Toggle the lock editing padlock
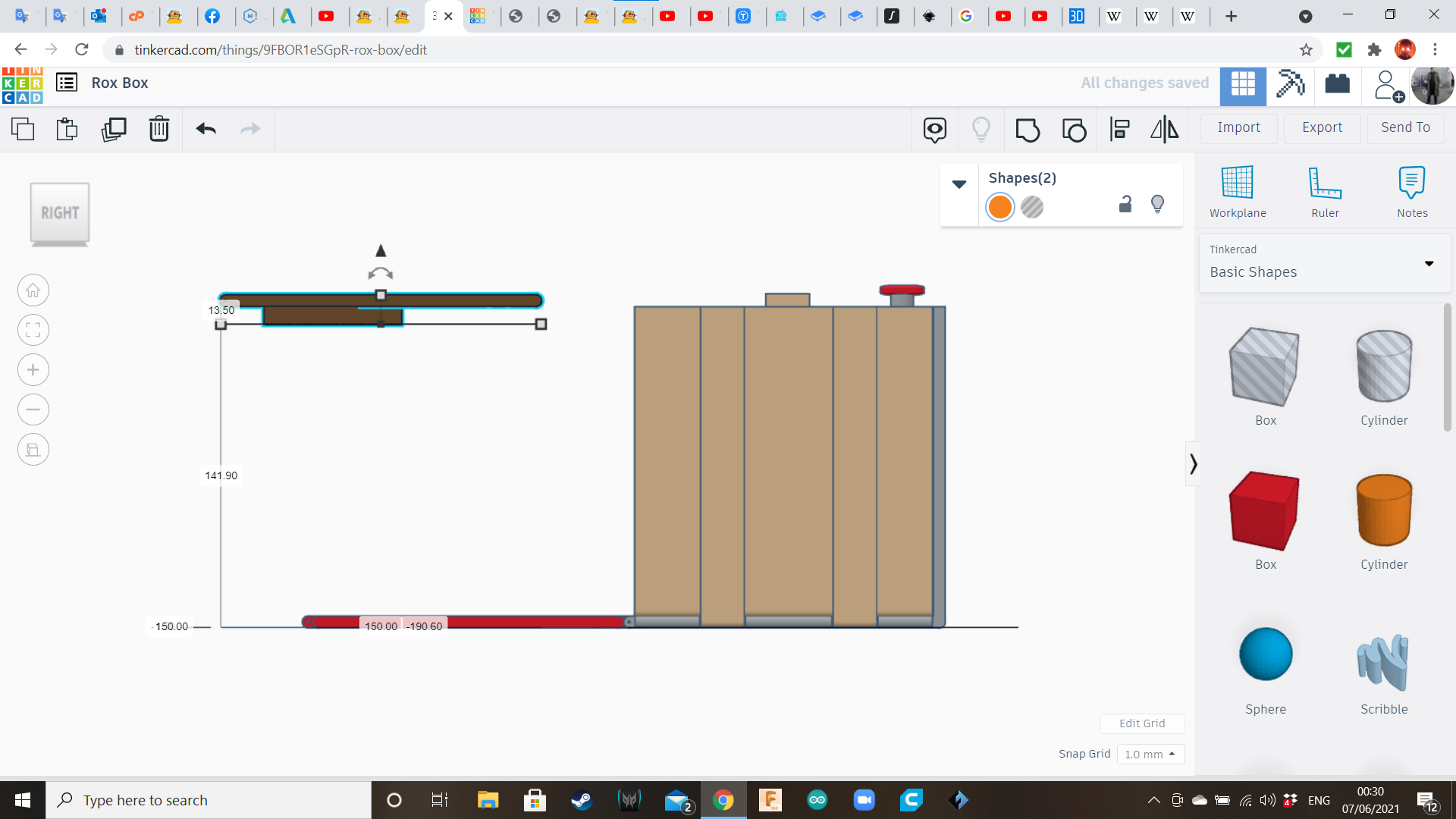This screenshot has height=819, width=1456. tap(1125, 204)
